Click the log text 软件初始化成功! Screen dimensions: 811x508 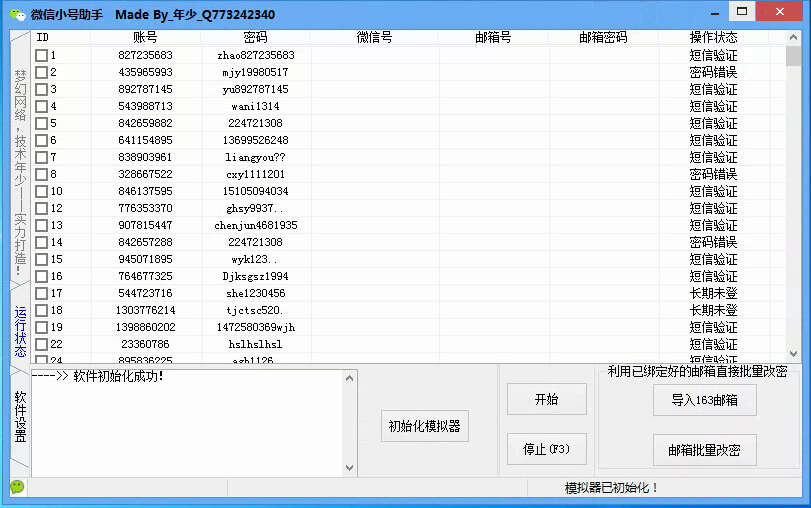(118, 376)
